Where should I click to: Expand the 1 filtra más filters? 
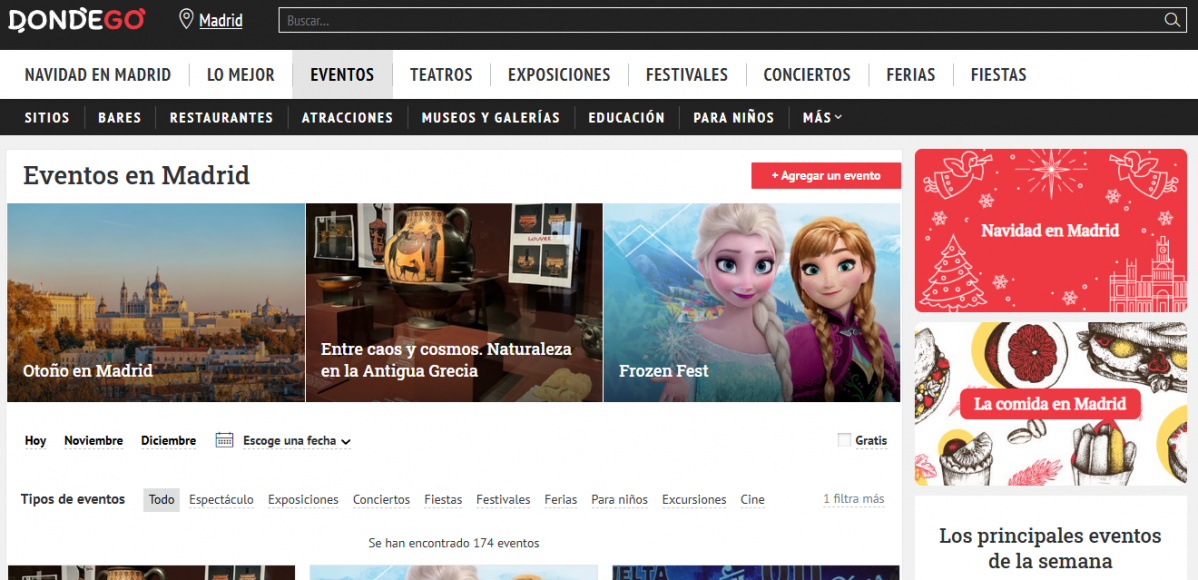(853, 500)
